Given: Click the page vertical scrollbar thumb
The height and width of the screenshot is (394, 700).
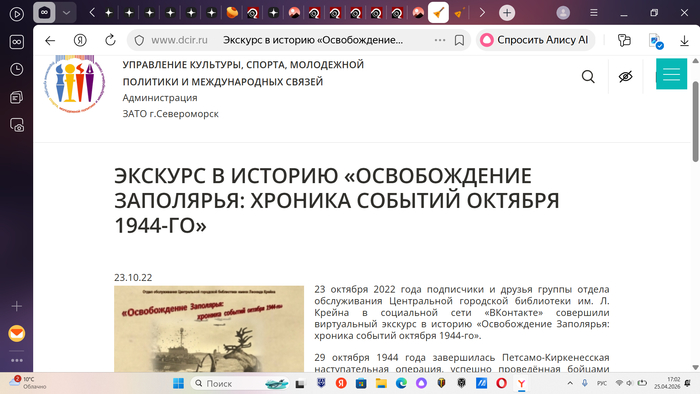Looking at the screenshot, I should (x=696, y=121).
